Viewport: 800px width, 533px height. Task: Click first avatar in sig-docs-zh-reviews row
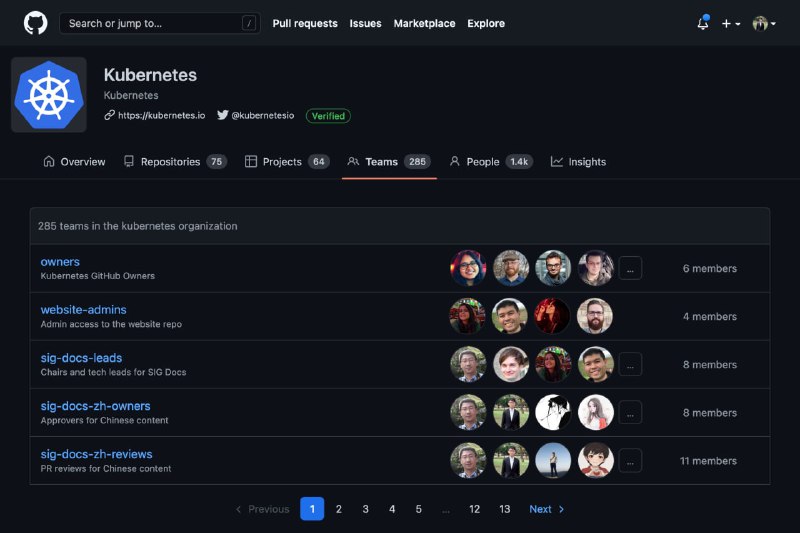pyautogui.click(x=468, y=460)
